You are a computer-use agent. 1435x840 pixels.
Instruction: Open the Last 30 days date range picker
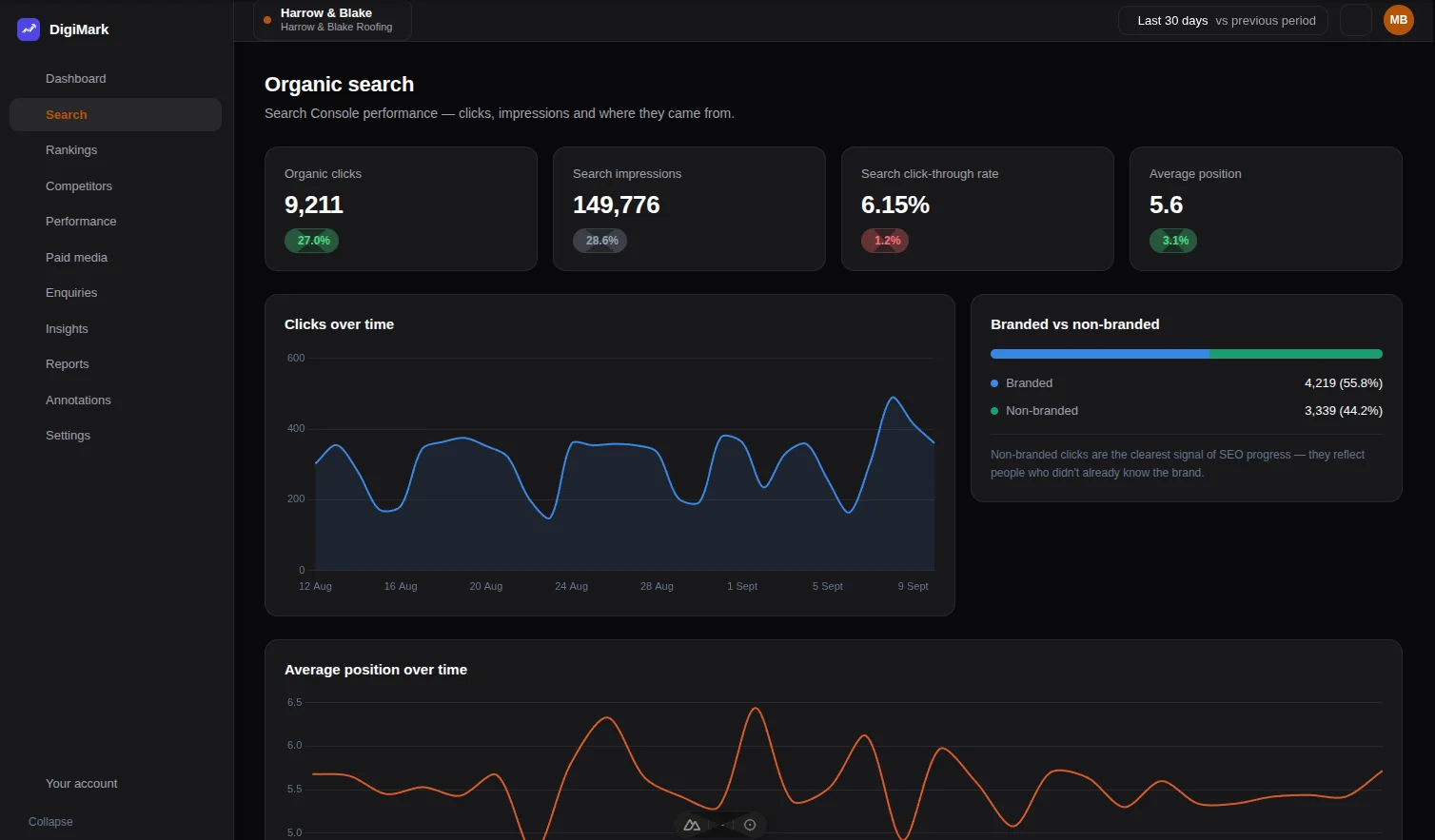[x=1223, y=20]
